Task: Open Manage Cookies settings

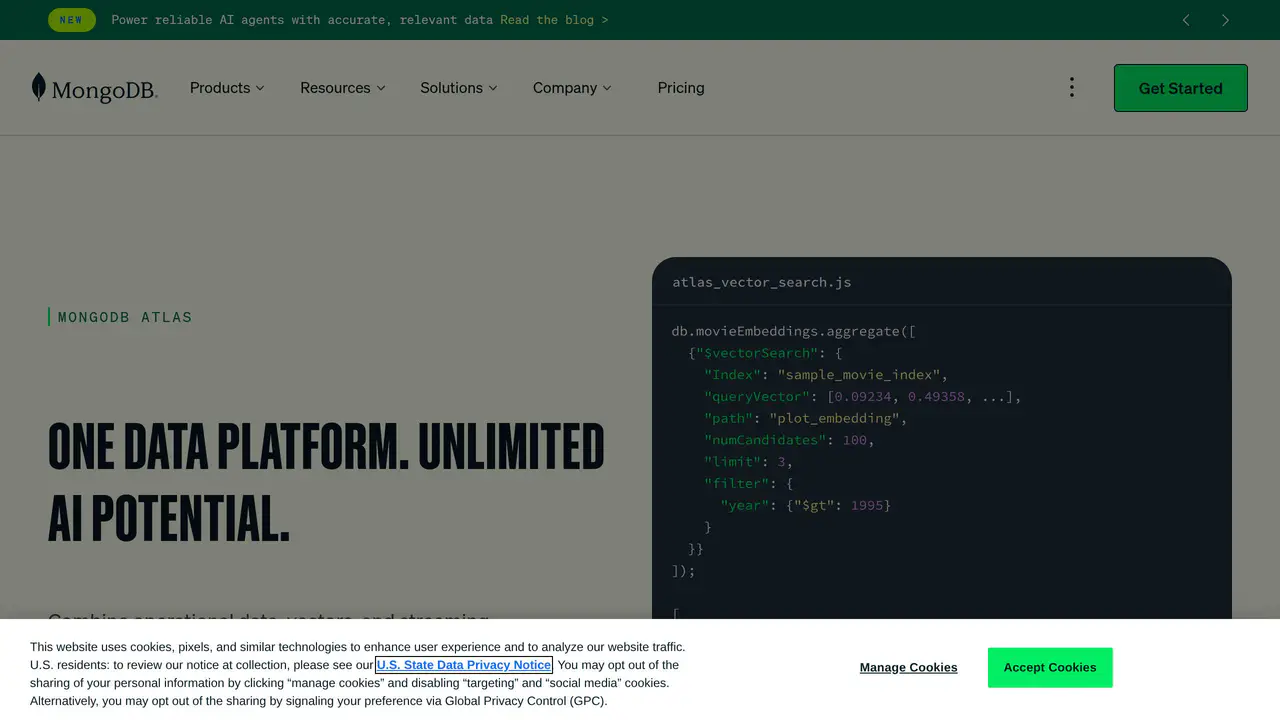Action: [x=908, y=667]
